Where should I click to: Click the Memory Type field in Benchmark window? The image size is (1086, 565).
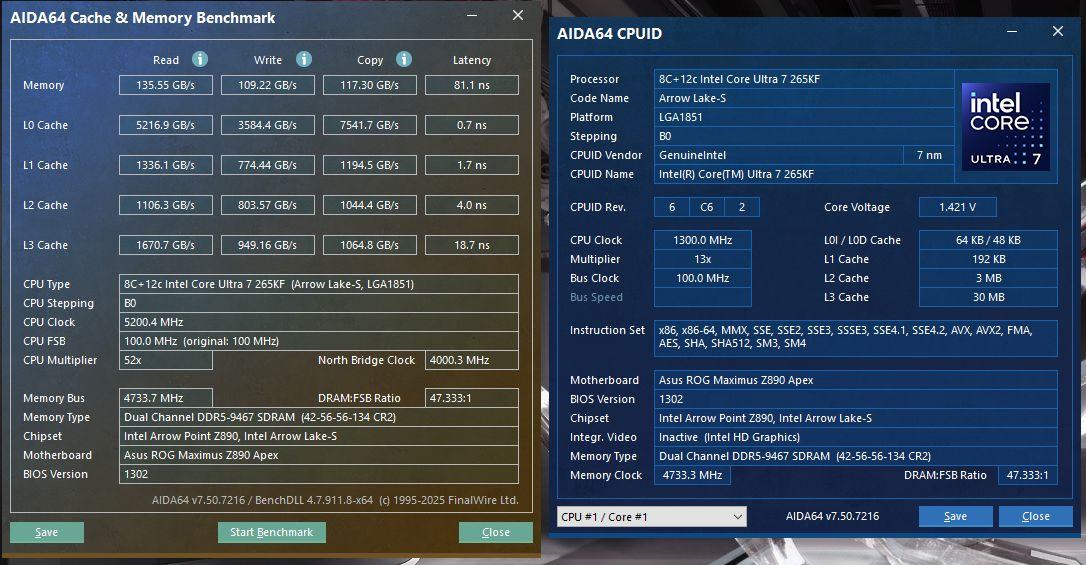[319, 418]
